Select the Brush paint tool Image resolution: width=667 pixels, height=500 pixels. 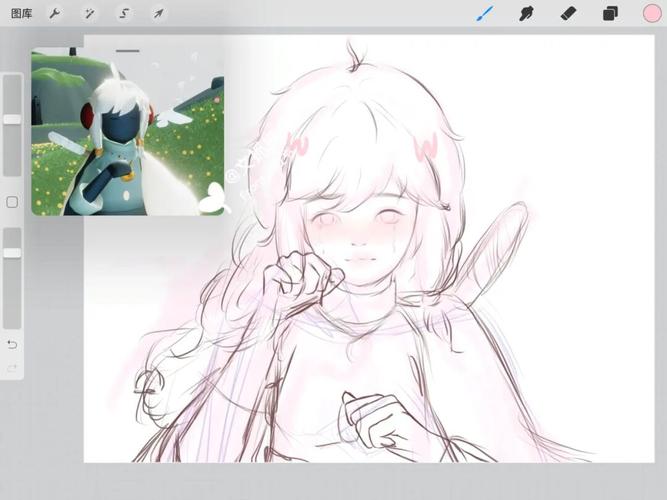click(x=485, y=14)
